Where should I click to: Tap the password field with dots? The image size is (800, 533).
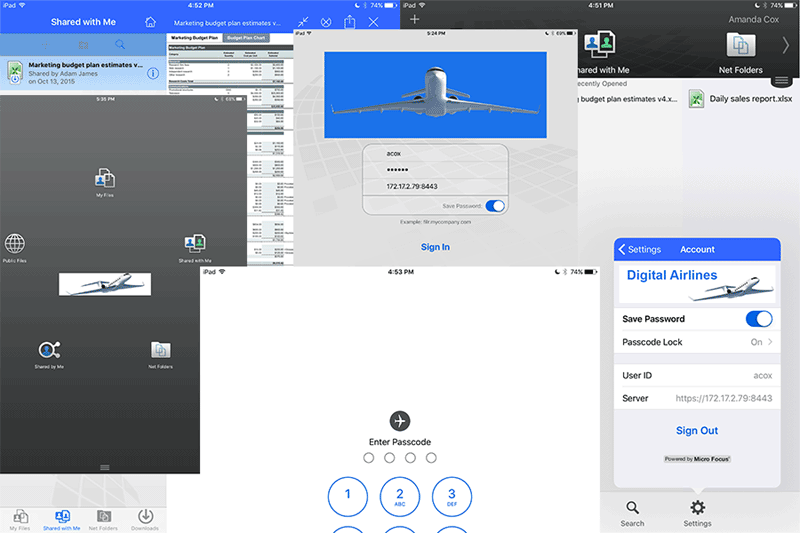pyautogui.click(x=435, y=170)
